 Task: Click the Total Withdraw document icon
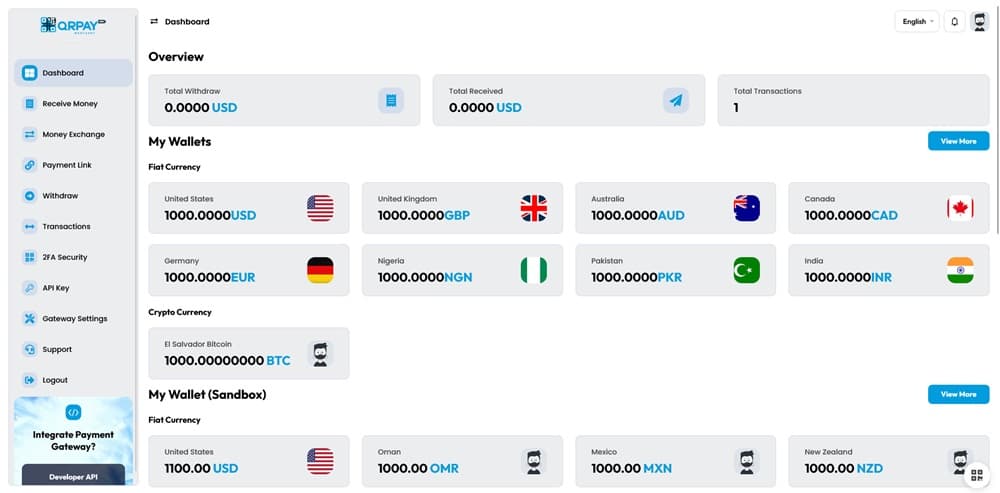391,100
